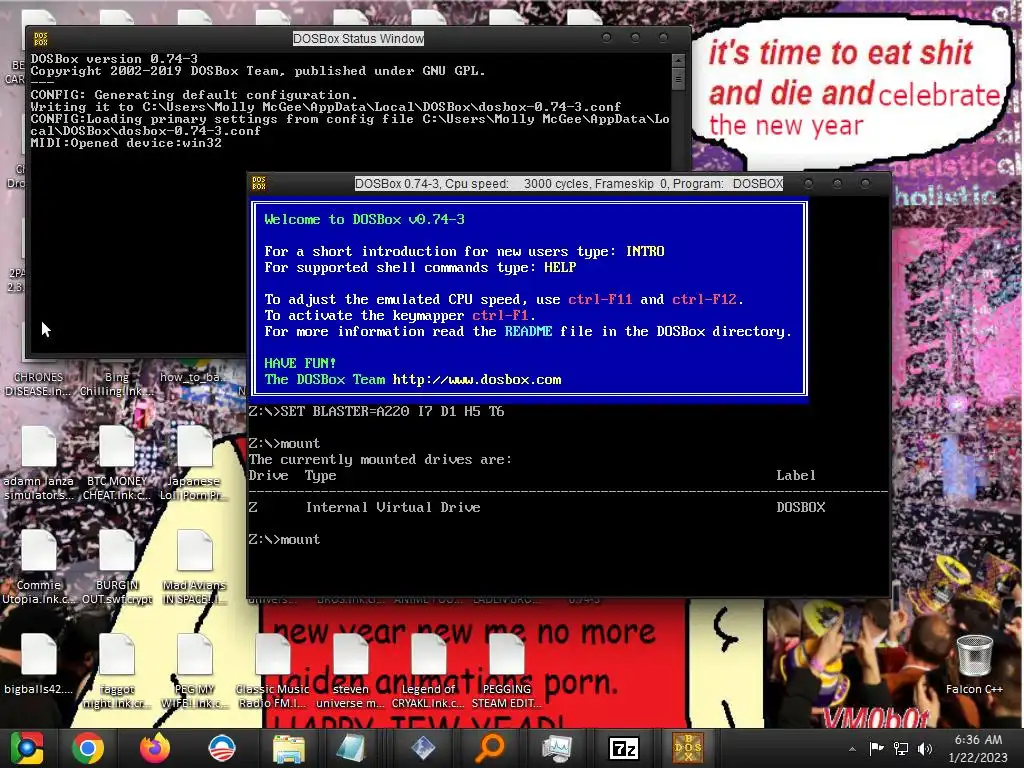Click the 'Internal Virtual Drive' entry
Screen dimensions: 1024x768
(x=393, y=507)
